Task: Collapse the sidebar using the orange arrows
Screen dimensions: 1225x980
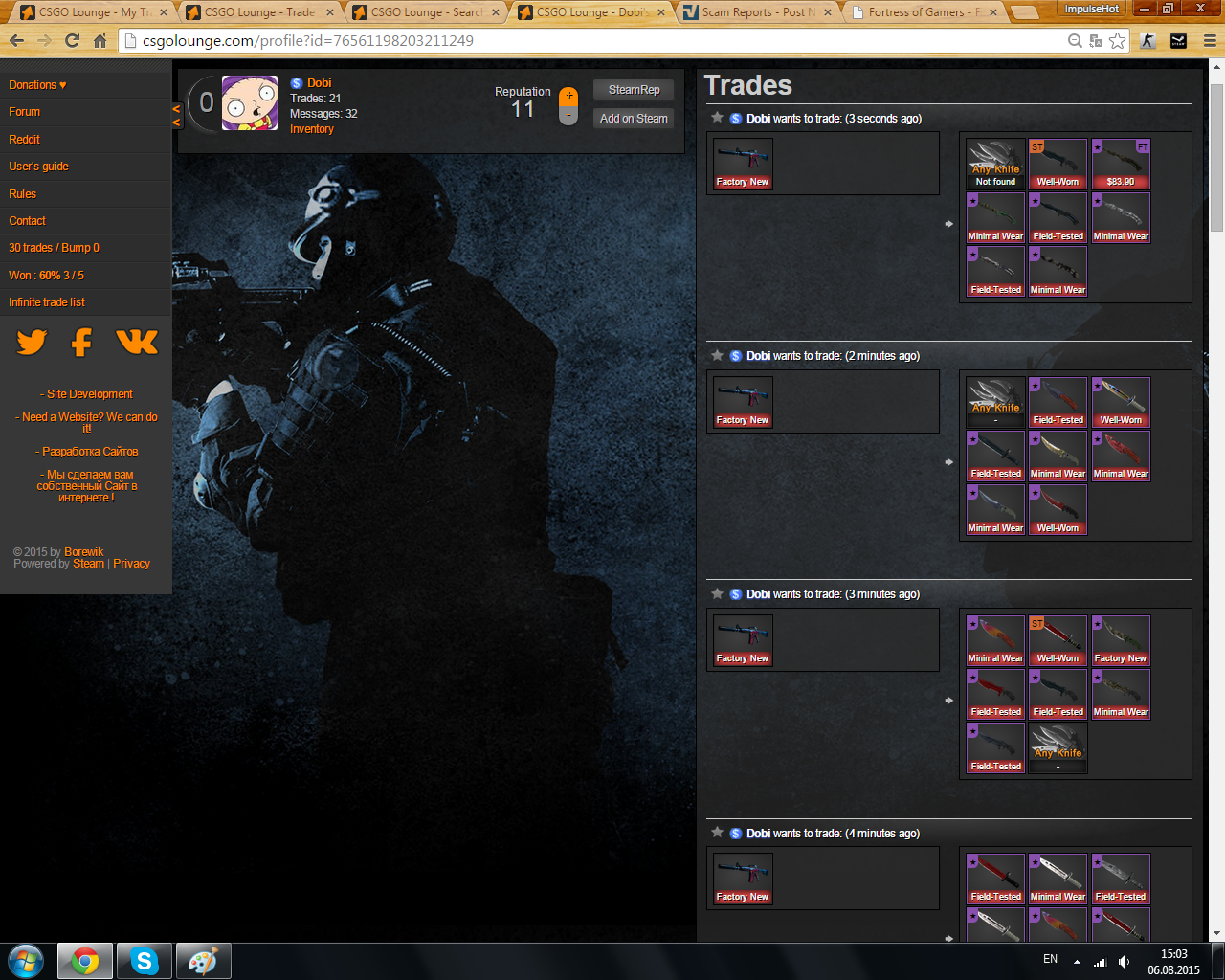Action: (x=176, y=116)
